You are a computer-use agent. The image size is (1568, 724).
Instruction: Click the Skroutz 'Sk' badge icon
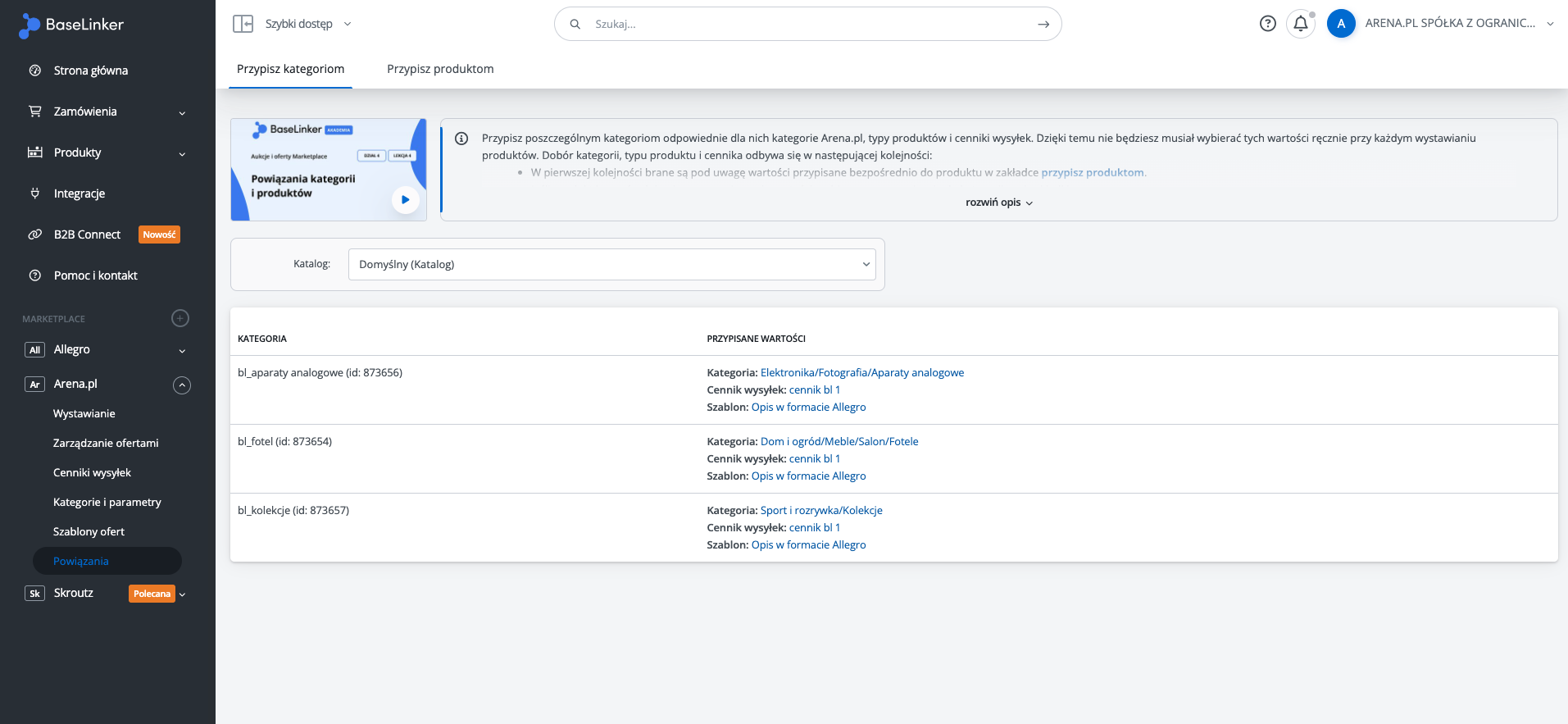34,594
